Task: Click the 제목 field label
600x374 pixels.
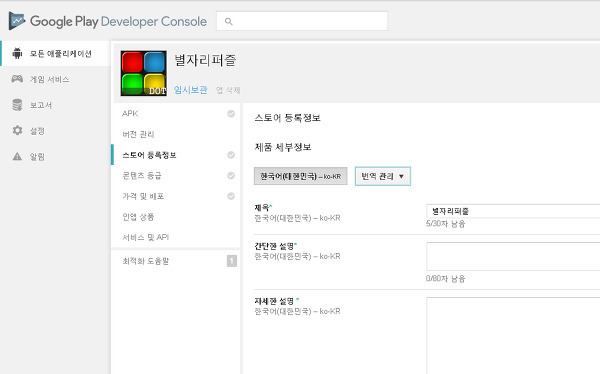Action: coord(263,207)
